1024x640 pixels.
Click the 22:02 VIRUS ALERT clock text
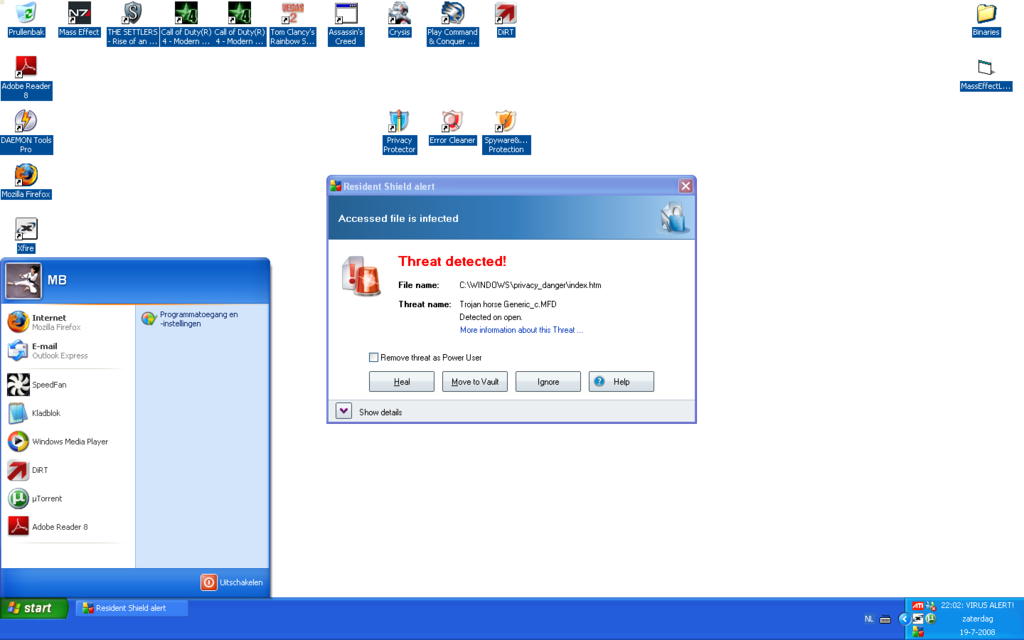click(x=977, y=605)
